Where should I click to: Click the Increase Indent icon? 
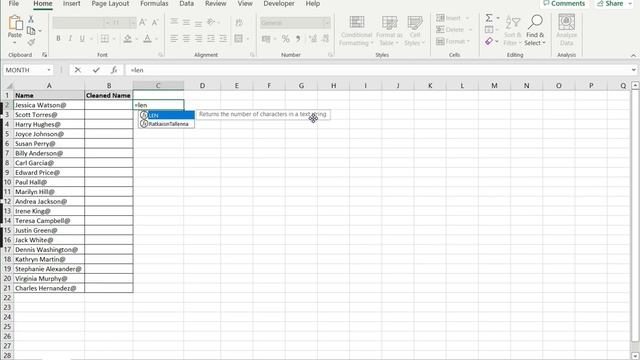[x=223, y=38]
